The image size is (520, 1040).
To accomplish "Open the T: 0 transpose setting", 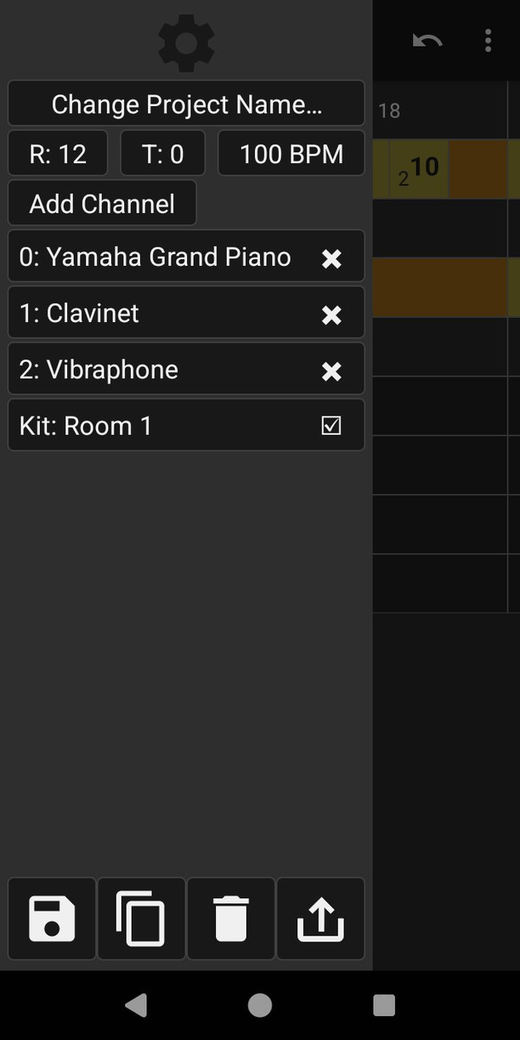I will point(162,153).
